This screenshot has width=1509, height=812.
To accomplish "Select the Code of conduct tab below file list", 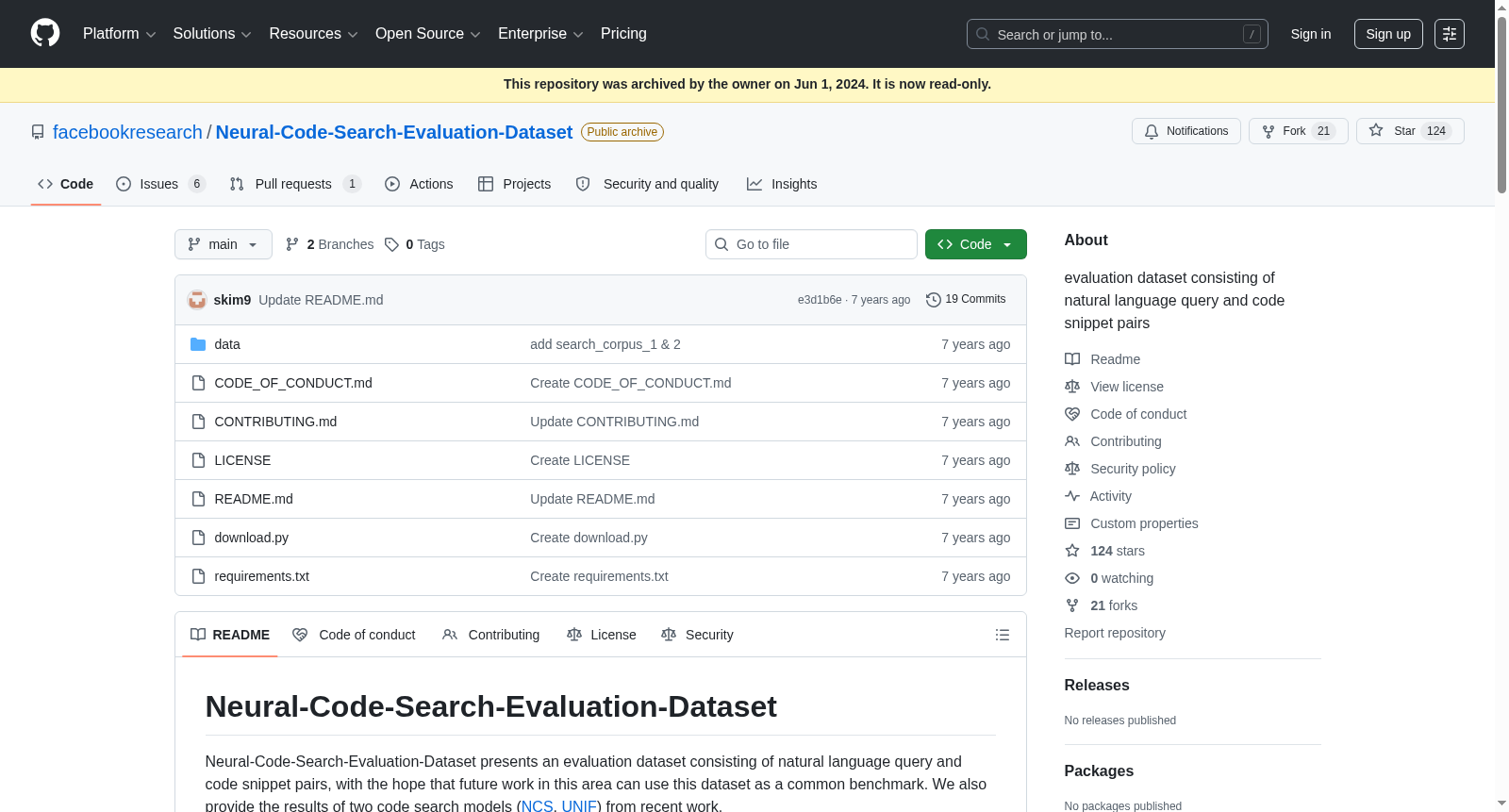I will click(x=354, y=635).
